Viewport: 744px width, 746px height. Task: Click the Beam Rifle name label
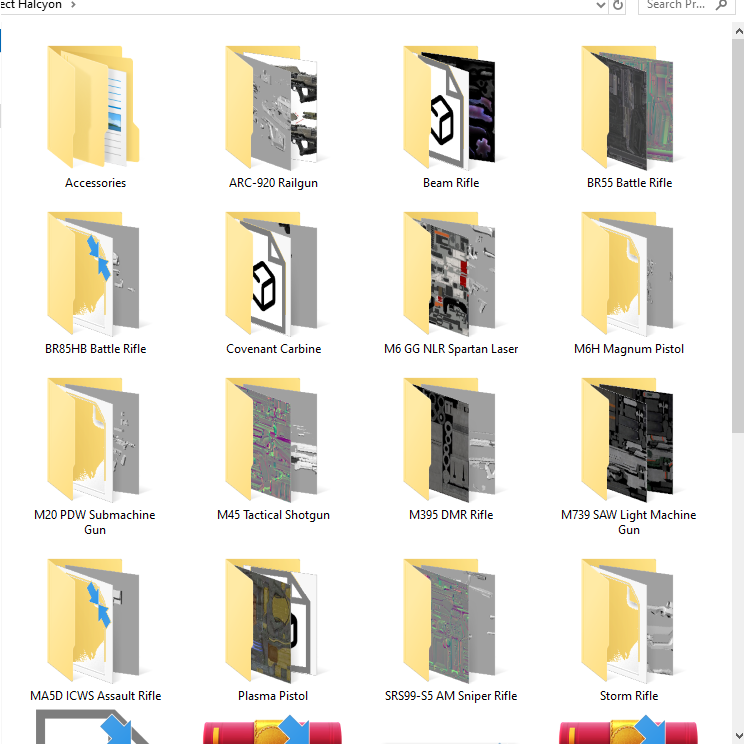point(451,183)
